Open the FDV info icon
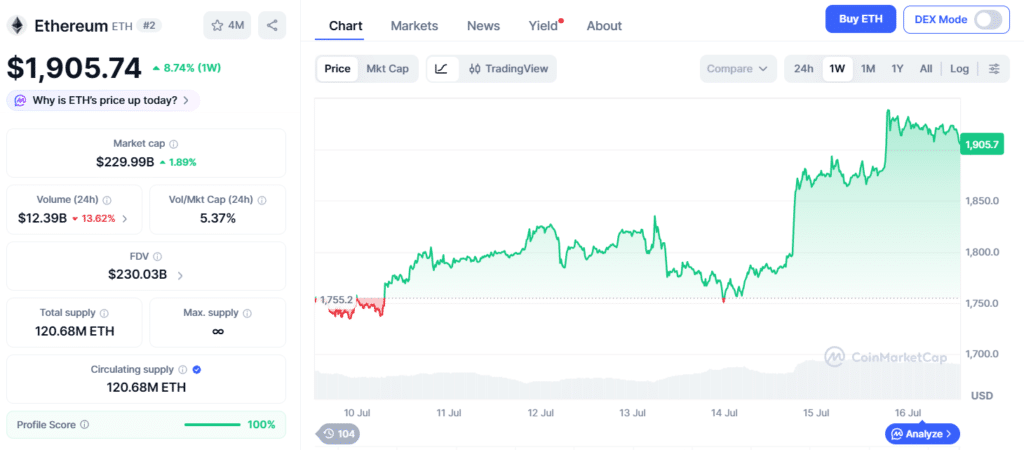Viewport: 1024px width, 450px height. point(157,257)
